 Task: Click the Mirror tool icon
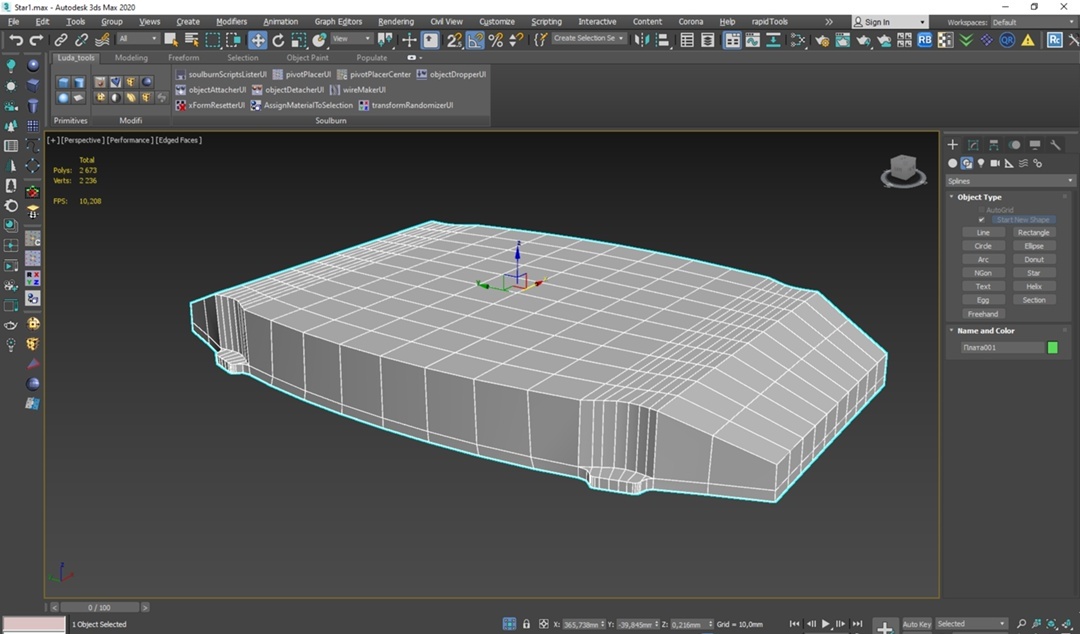pyautogui.click(x=641, y=40)
